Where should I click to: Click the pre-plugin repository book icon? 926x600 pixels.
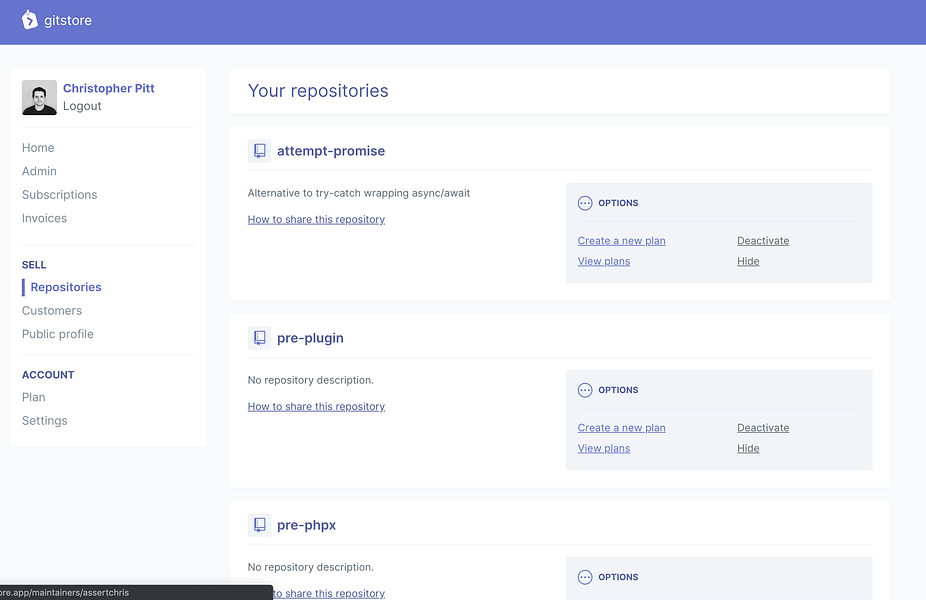point(259,338)
